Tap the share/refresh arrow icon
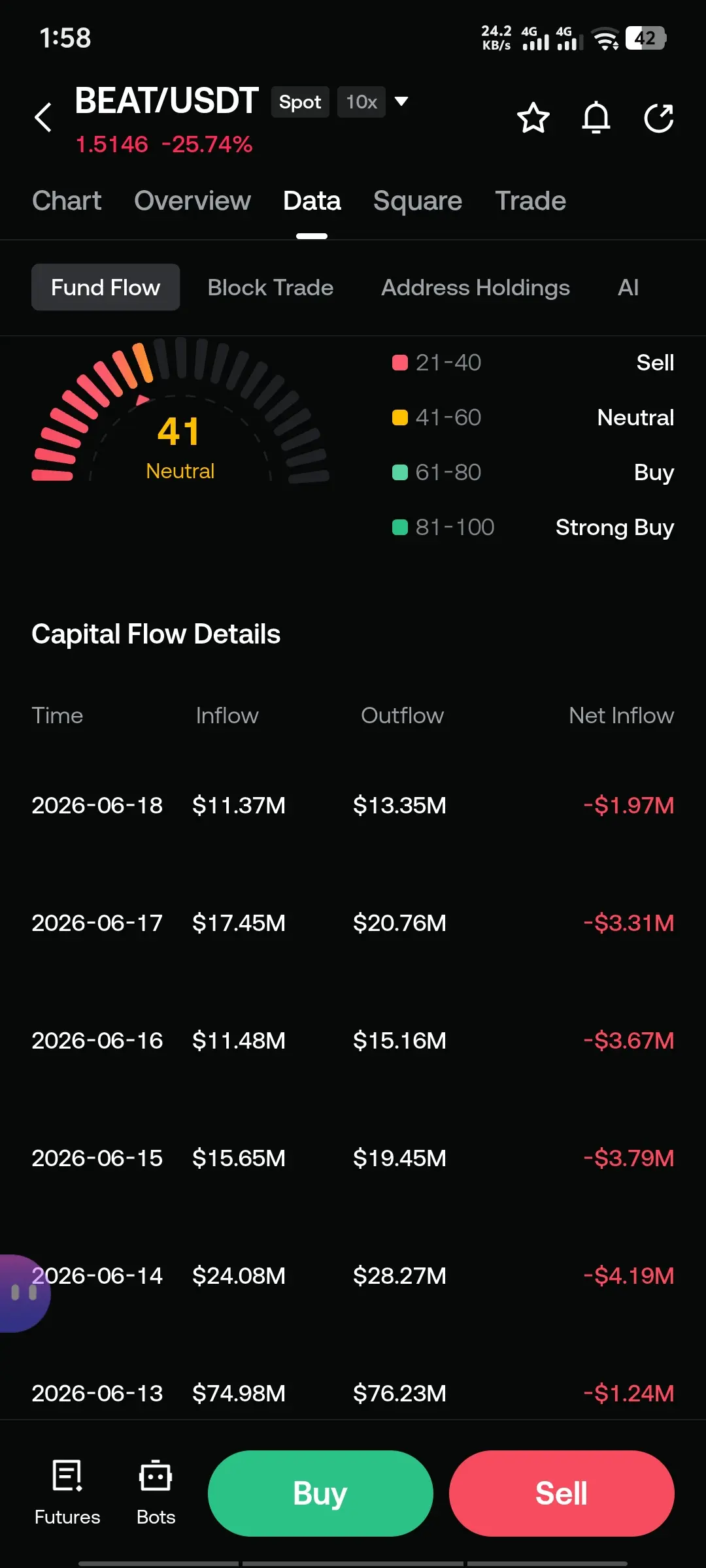706x1568 pixels. pyautogui.click(x=658, y=118)
